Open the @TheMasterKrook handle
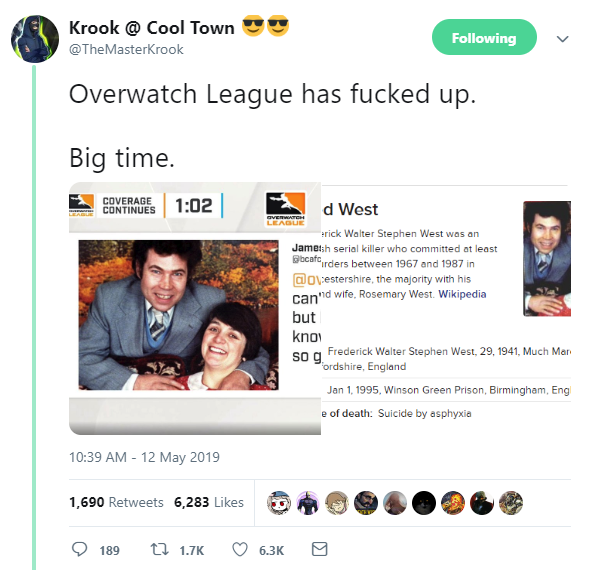Screen dimensions: 604x570 click(126, 49)
